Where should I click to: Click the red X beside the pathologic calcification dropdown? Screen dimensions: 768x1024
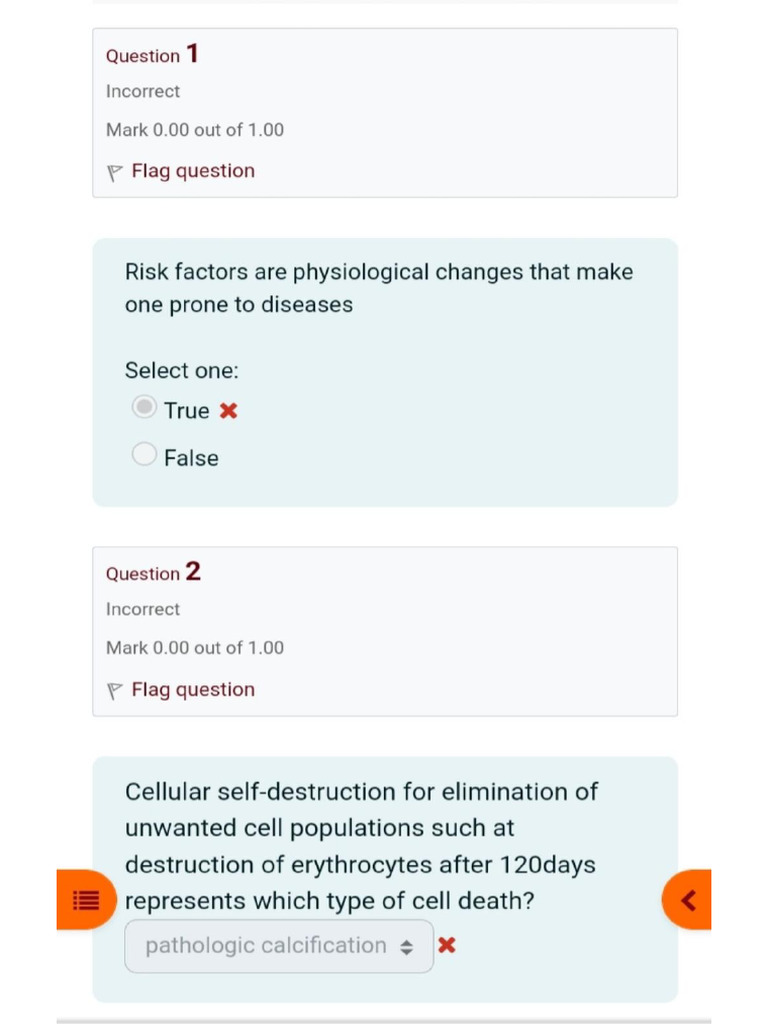(x=447, y=945)
